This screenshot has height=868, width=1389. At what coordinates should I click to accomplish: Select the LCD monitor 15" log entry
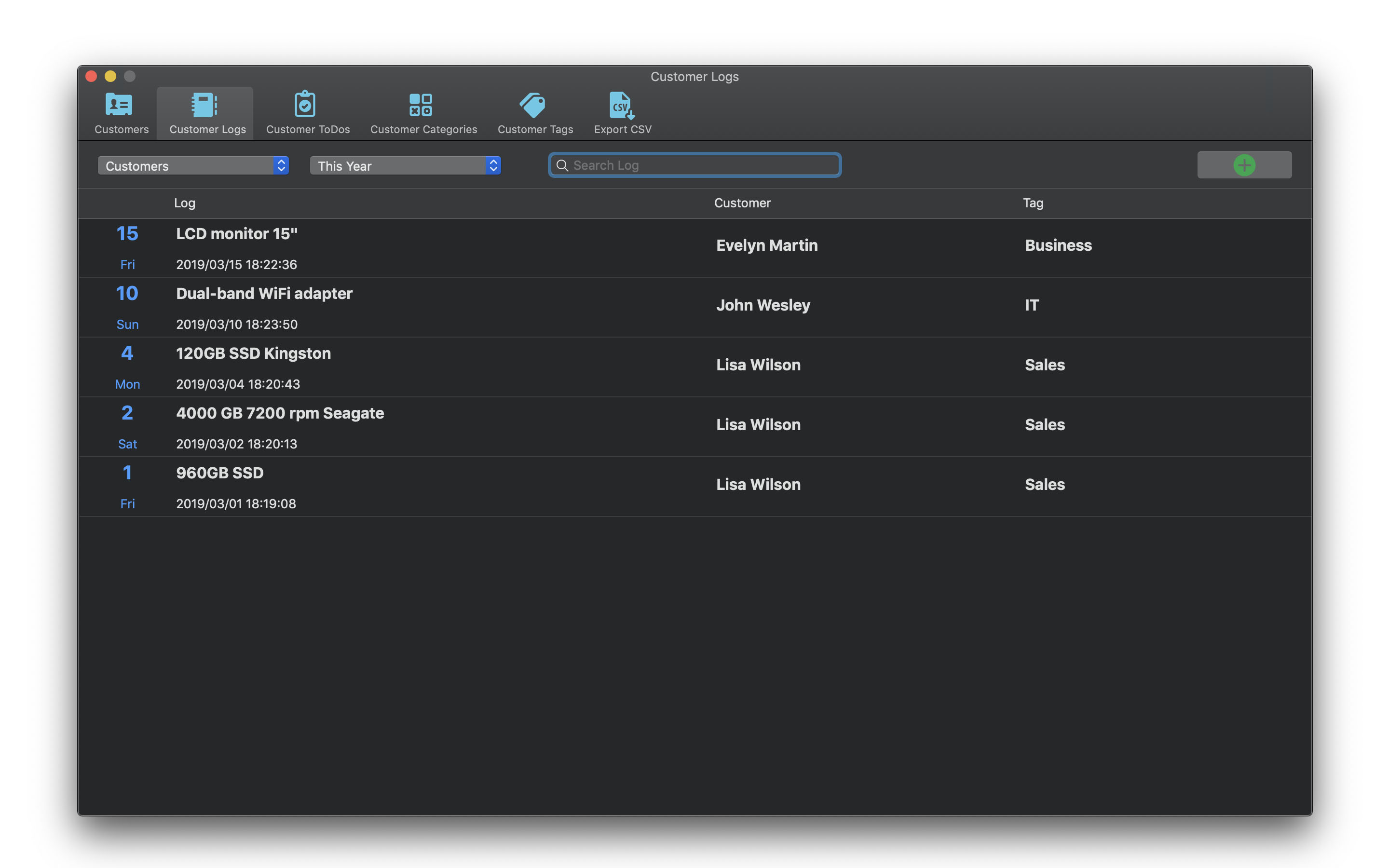[x=694, y=248]
